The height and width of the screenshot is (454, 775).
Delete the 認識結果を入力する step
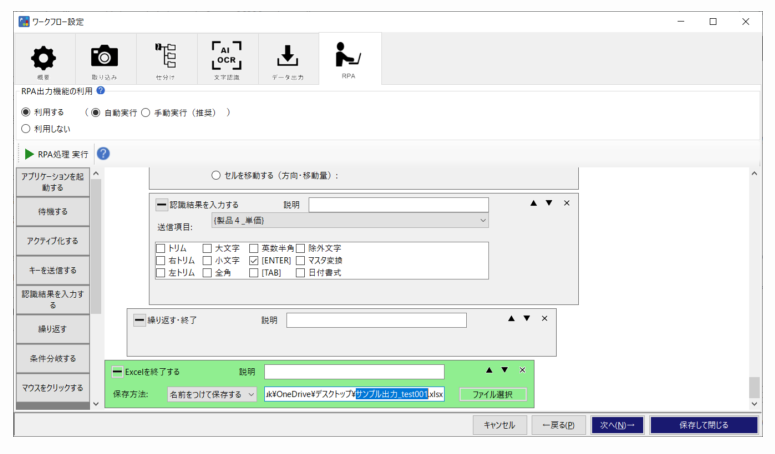566,203
